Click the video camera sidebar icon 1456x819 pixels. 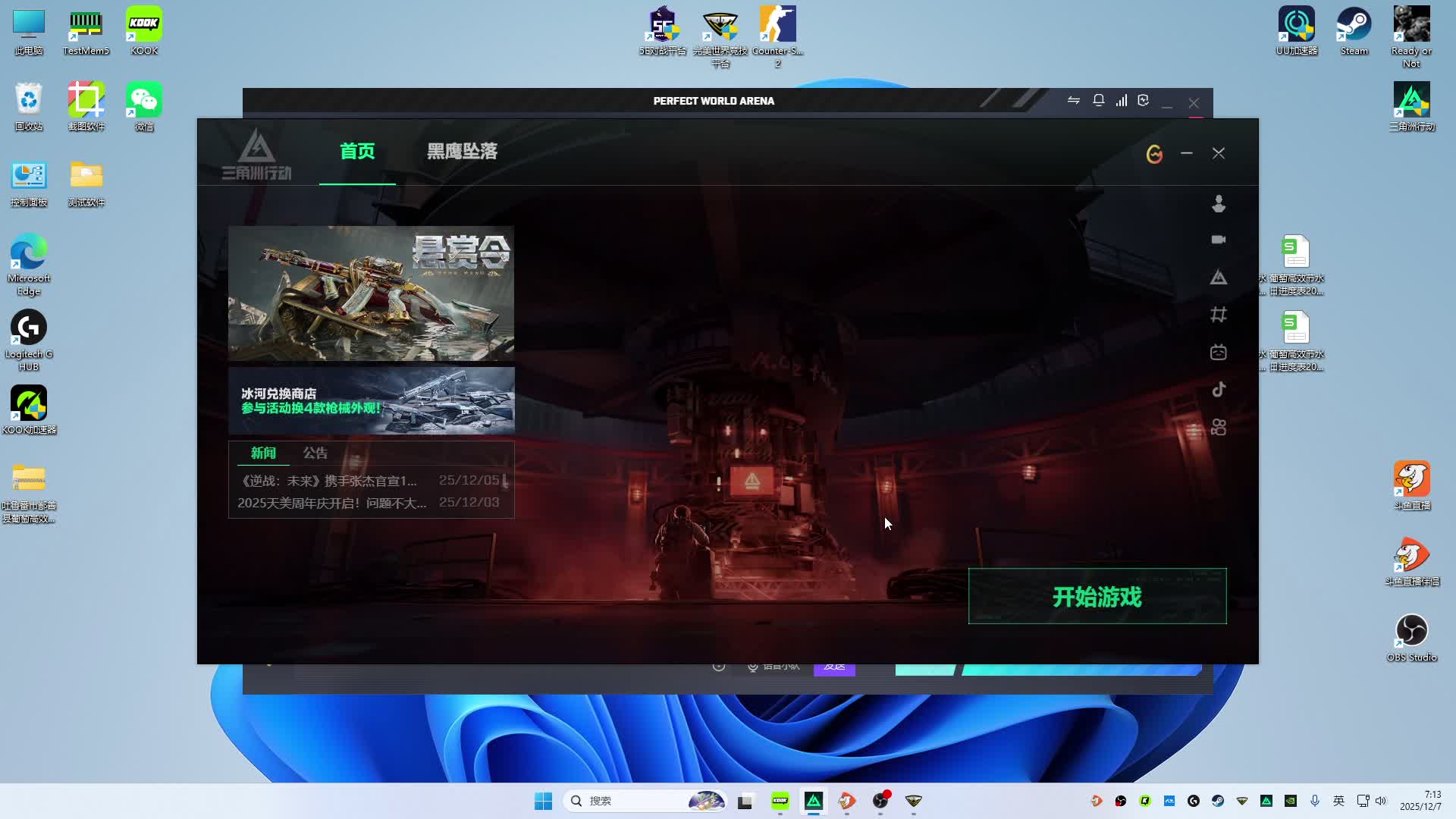click(1218, 240)
